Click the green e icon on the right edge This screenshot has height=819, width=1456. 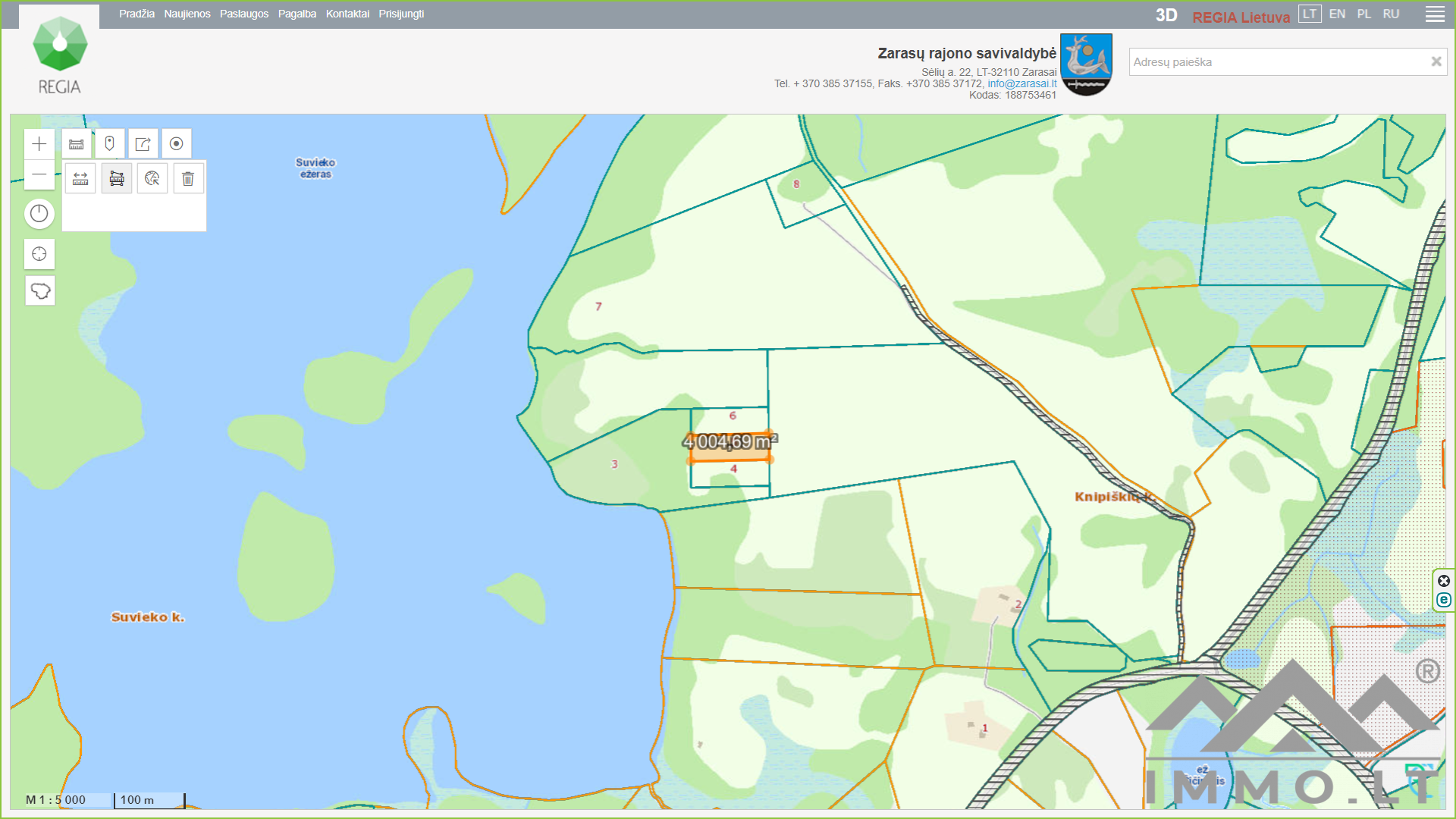pos(1444,600)
